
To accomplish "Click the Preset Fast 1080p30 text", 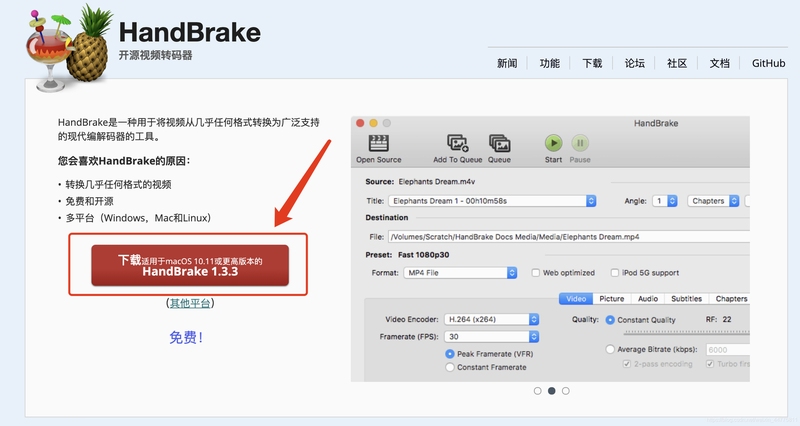I will 407,255.
